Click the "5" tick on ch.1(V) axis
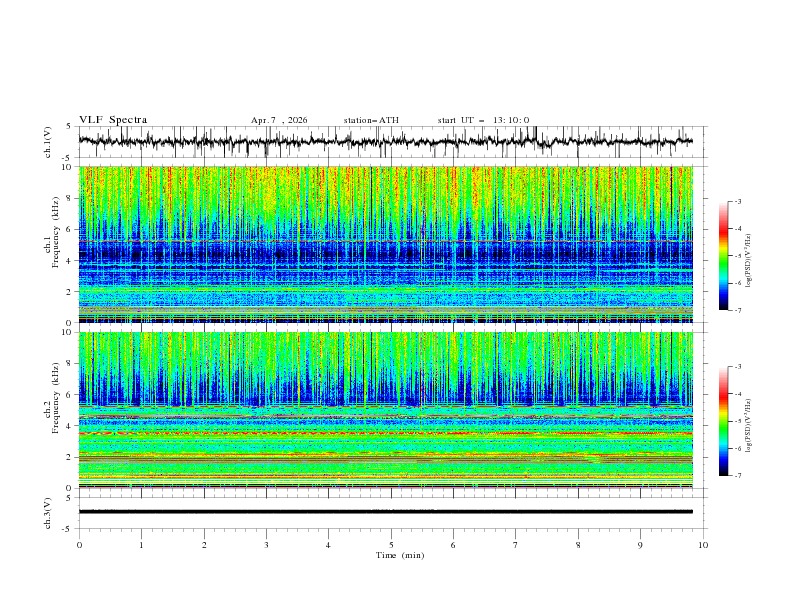This screenshot has width=792, height=612. (69, 127)
